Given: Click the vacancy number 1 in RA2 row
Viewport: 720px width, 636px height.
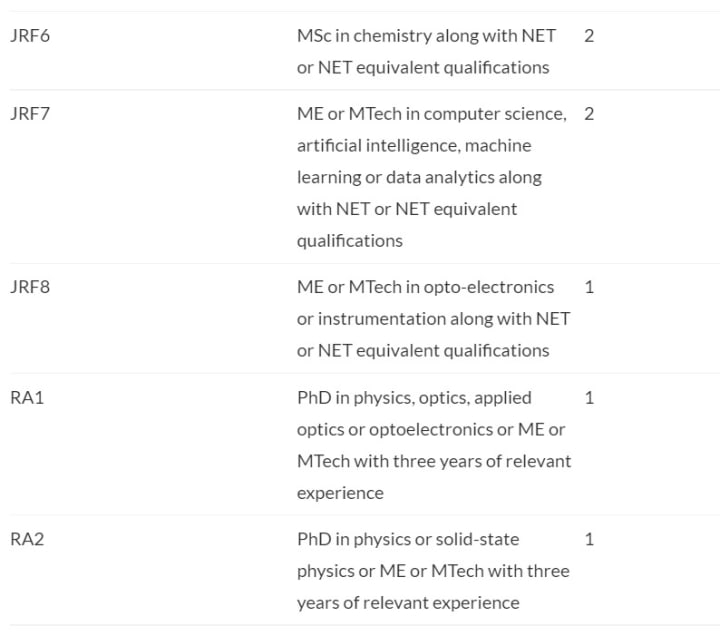Looking at the screenshot, I should 589,540.
